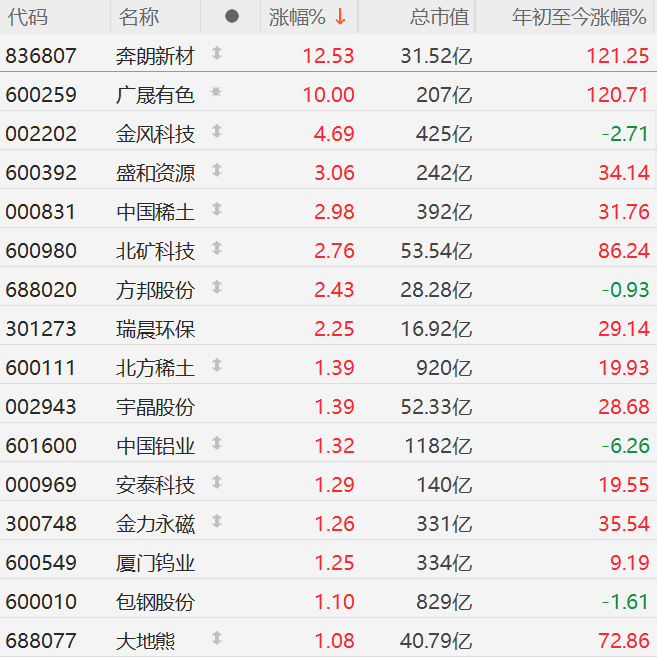Click the 920亿 market cap

(444, 367)
